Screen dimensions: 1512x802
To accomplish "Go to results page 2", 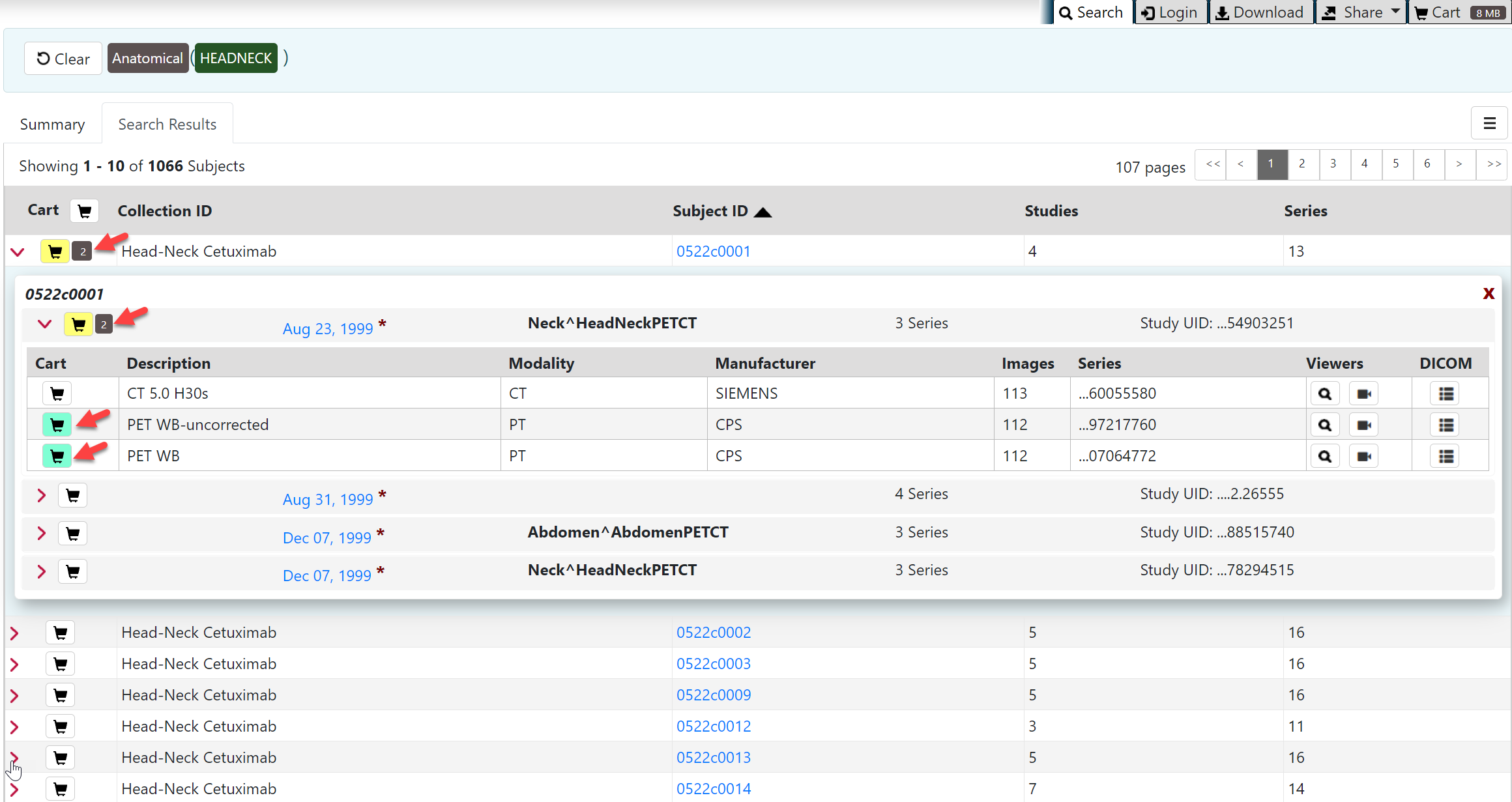I will [x=1302, y=164].
